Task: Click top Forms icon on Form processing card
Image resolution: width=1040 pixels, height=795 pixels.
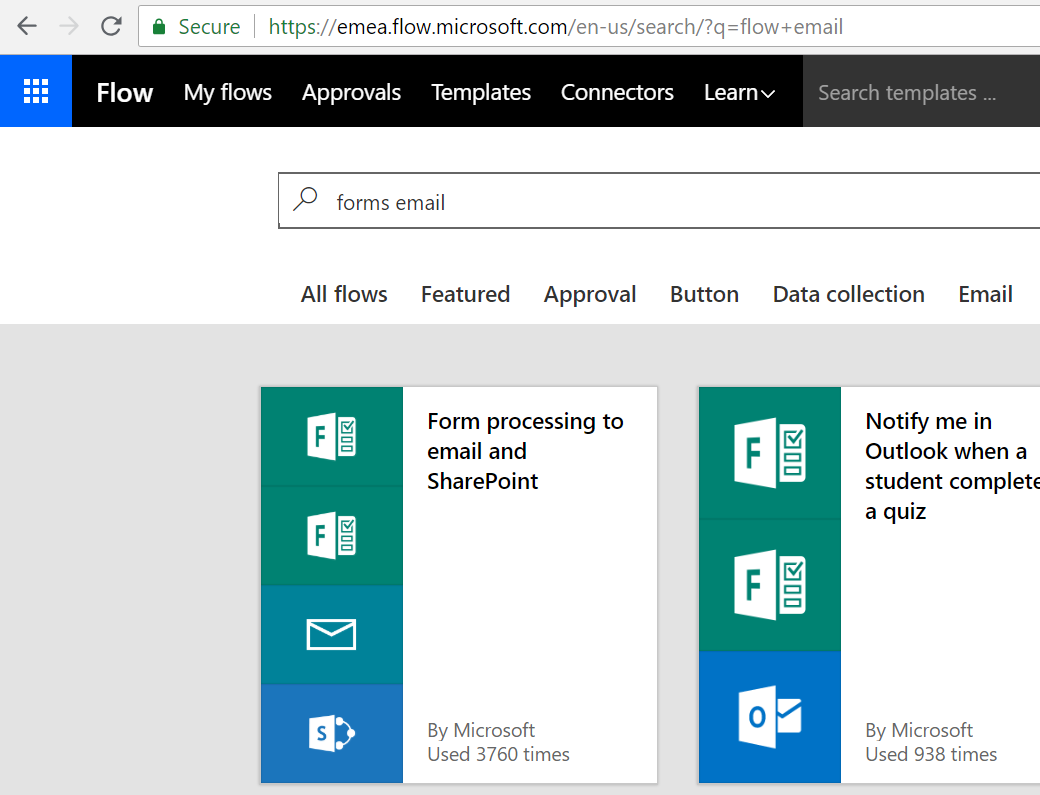Action: (x=332, y=436)
